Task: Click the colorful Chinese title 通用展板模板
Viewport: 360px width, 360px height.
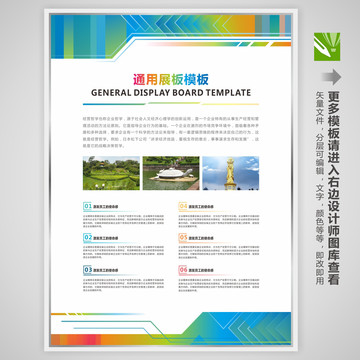Action: [171, 80]
